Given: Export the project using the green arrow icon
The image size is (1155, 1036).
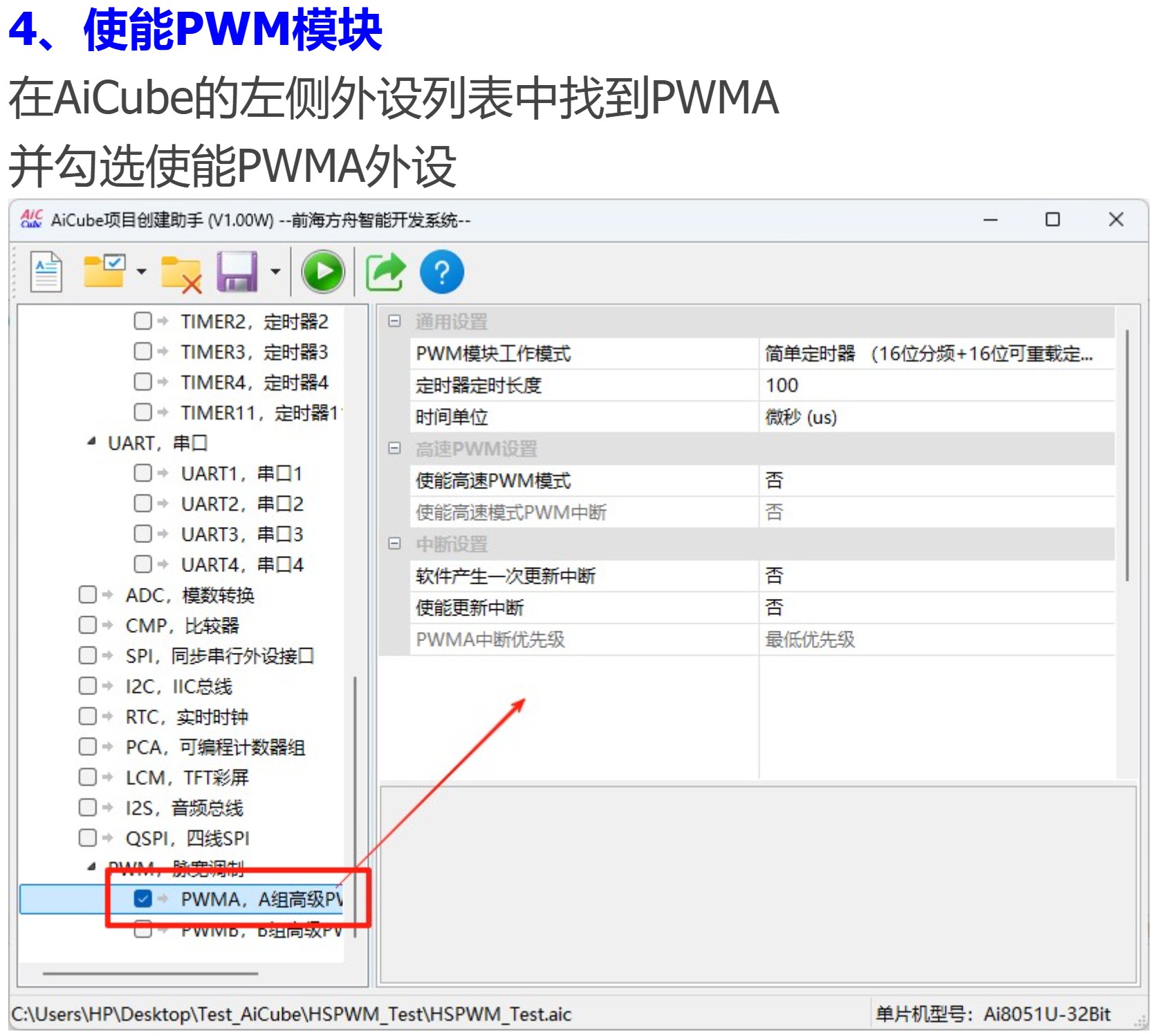Looking at the screenshot, I should click(385, 272).
